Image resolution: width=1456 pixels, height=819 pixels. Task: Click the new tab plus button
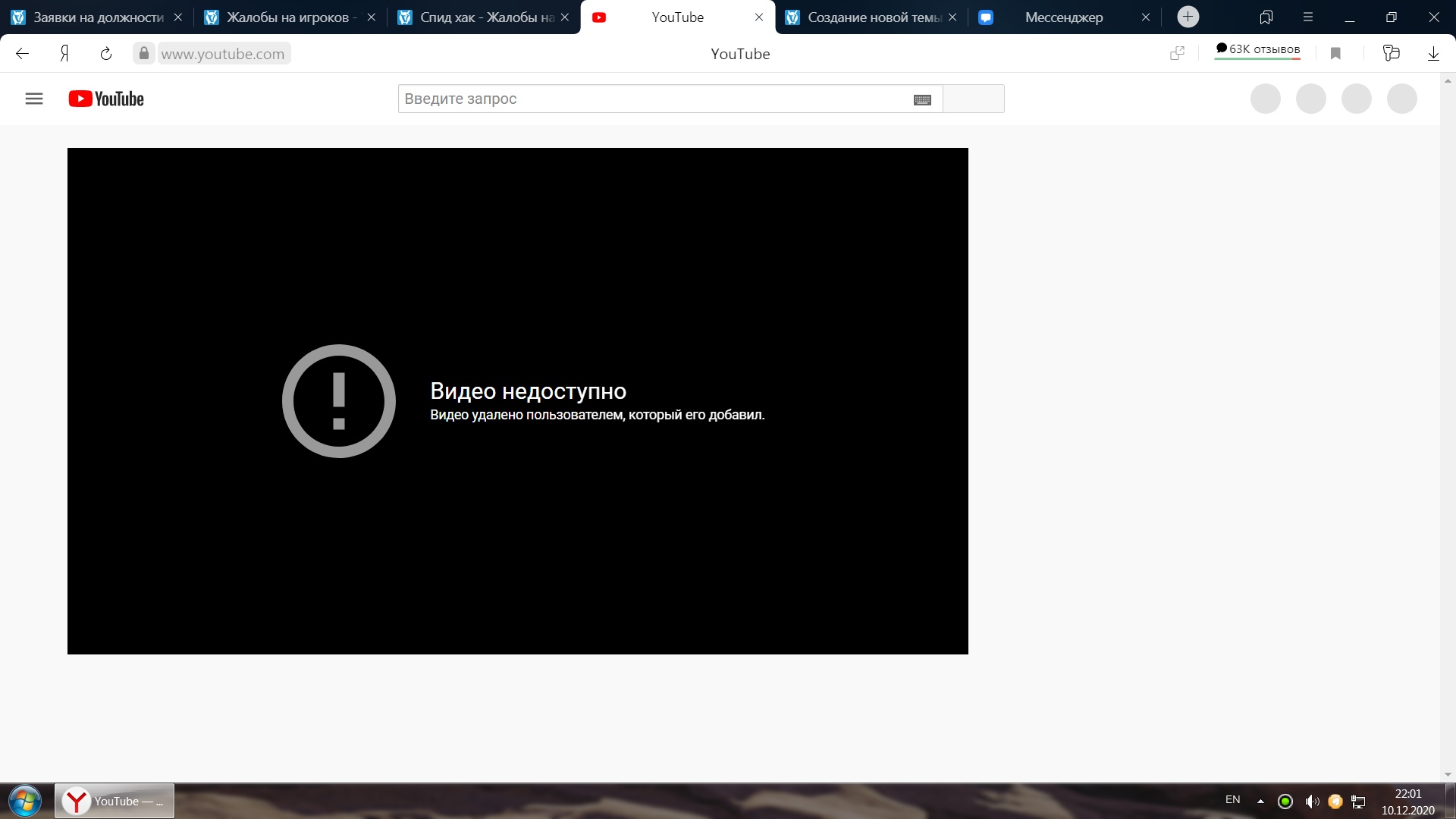pos(1189,17)
